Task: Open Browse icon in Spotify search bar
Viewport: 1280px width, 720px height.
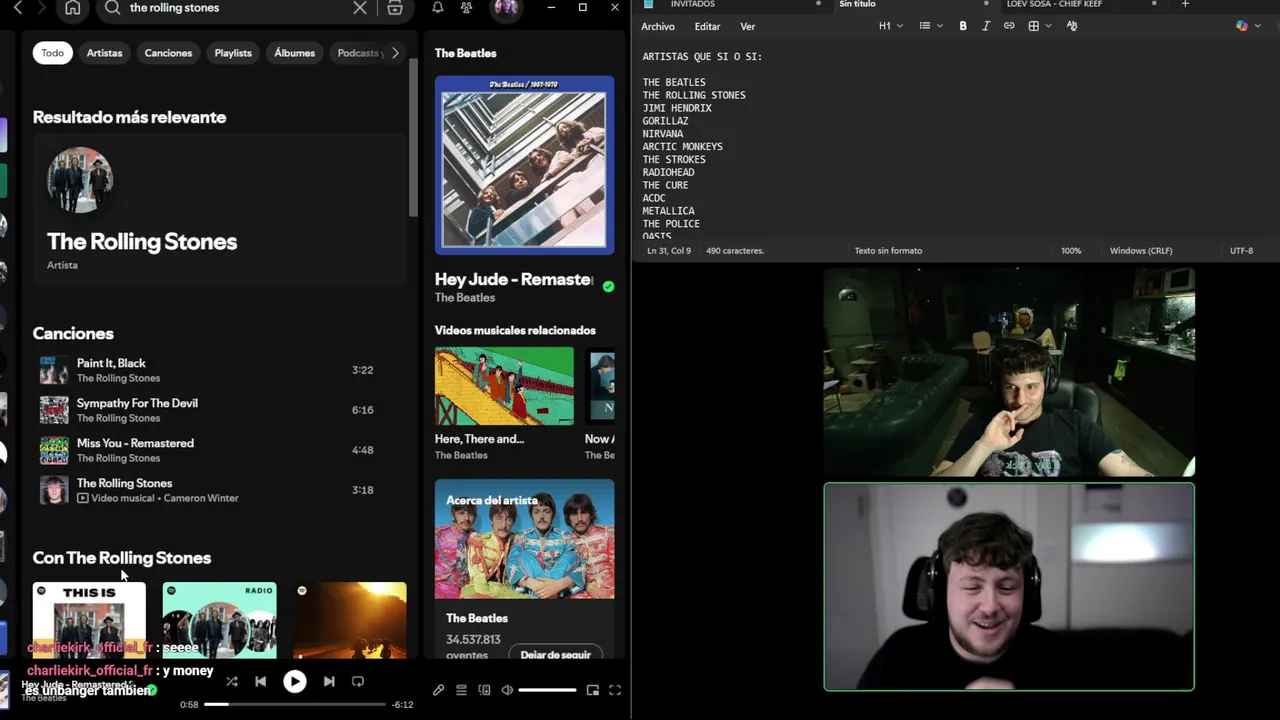Action: [395, 8]
